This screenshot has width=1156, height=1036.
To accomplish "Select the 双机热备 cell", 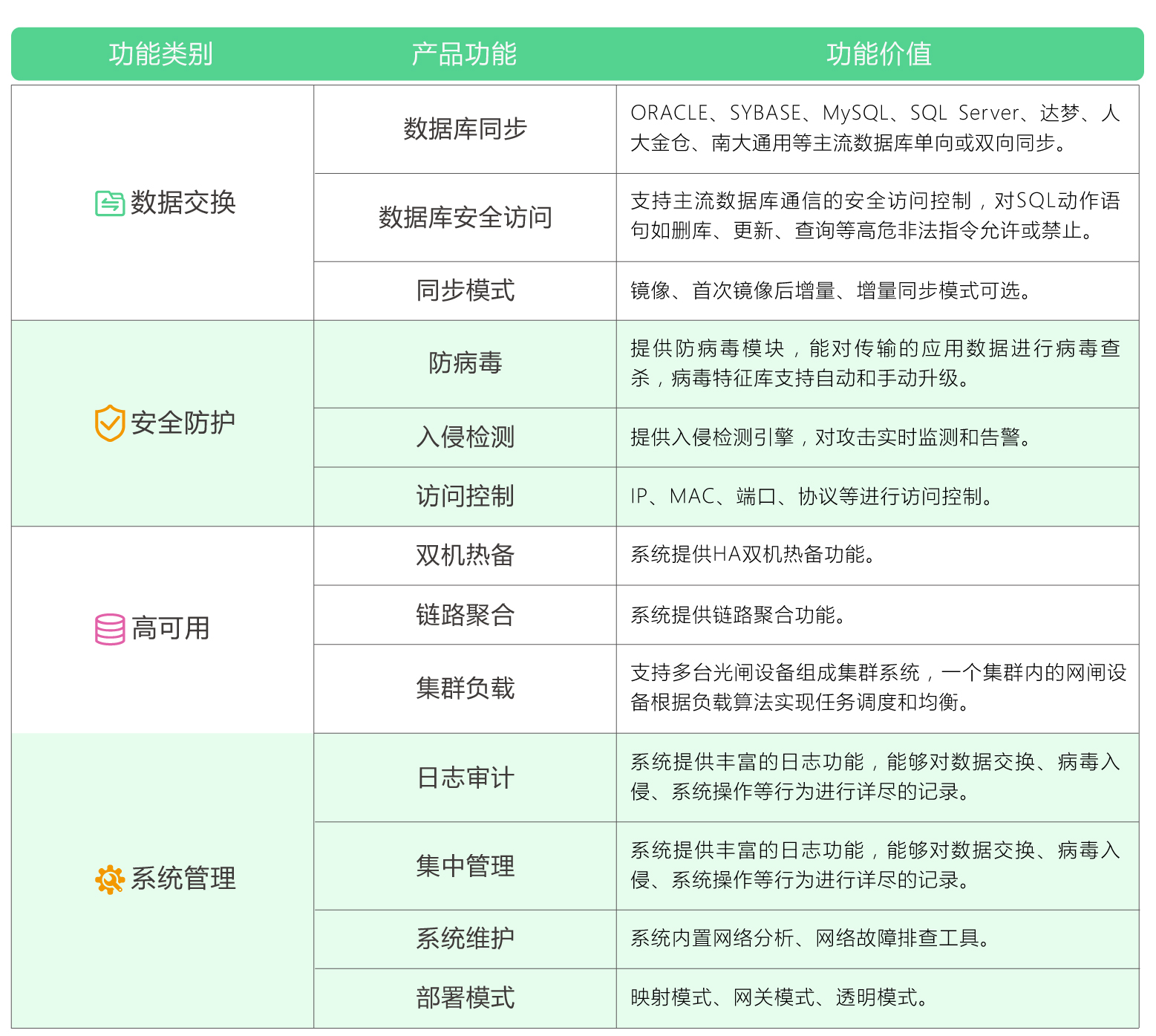I will (465, 556).
